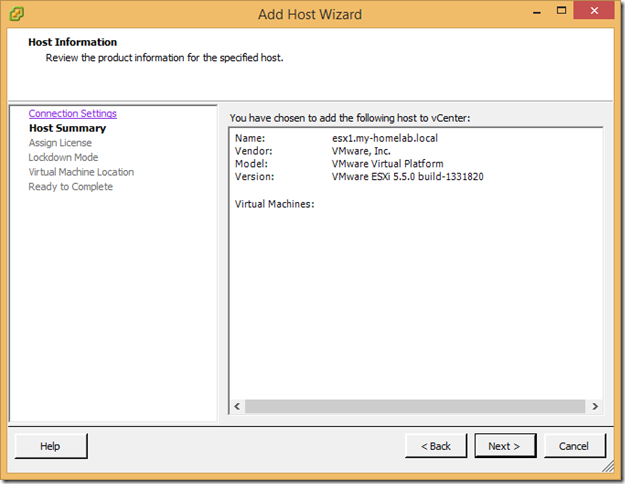Select the Host Summary wizard step
Viewport: 625px width, 484px height.
67,128
